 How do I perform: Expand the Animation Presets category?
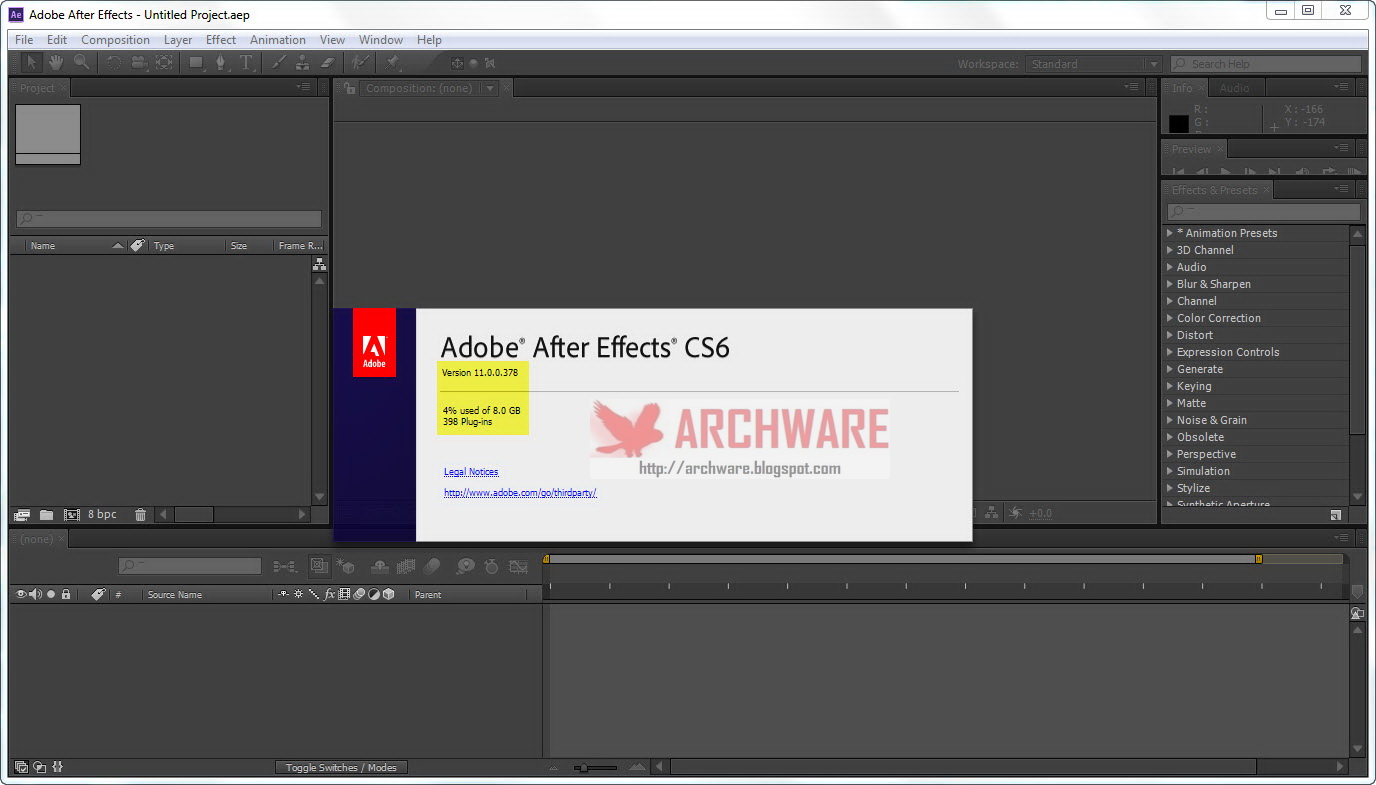(1170, 233)
